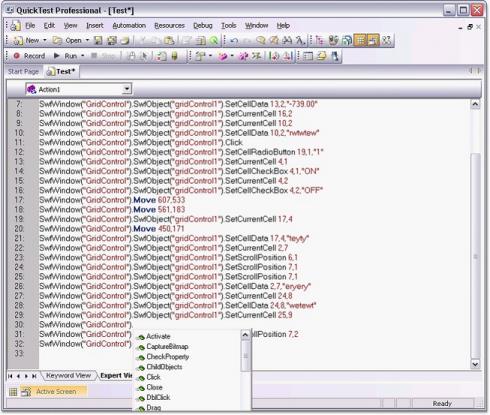490x415 pixels.
Task: Expand the dropdown beside the purple action icon
Action: pyautogui.click(x=232, y=56)
